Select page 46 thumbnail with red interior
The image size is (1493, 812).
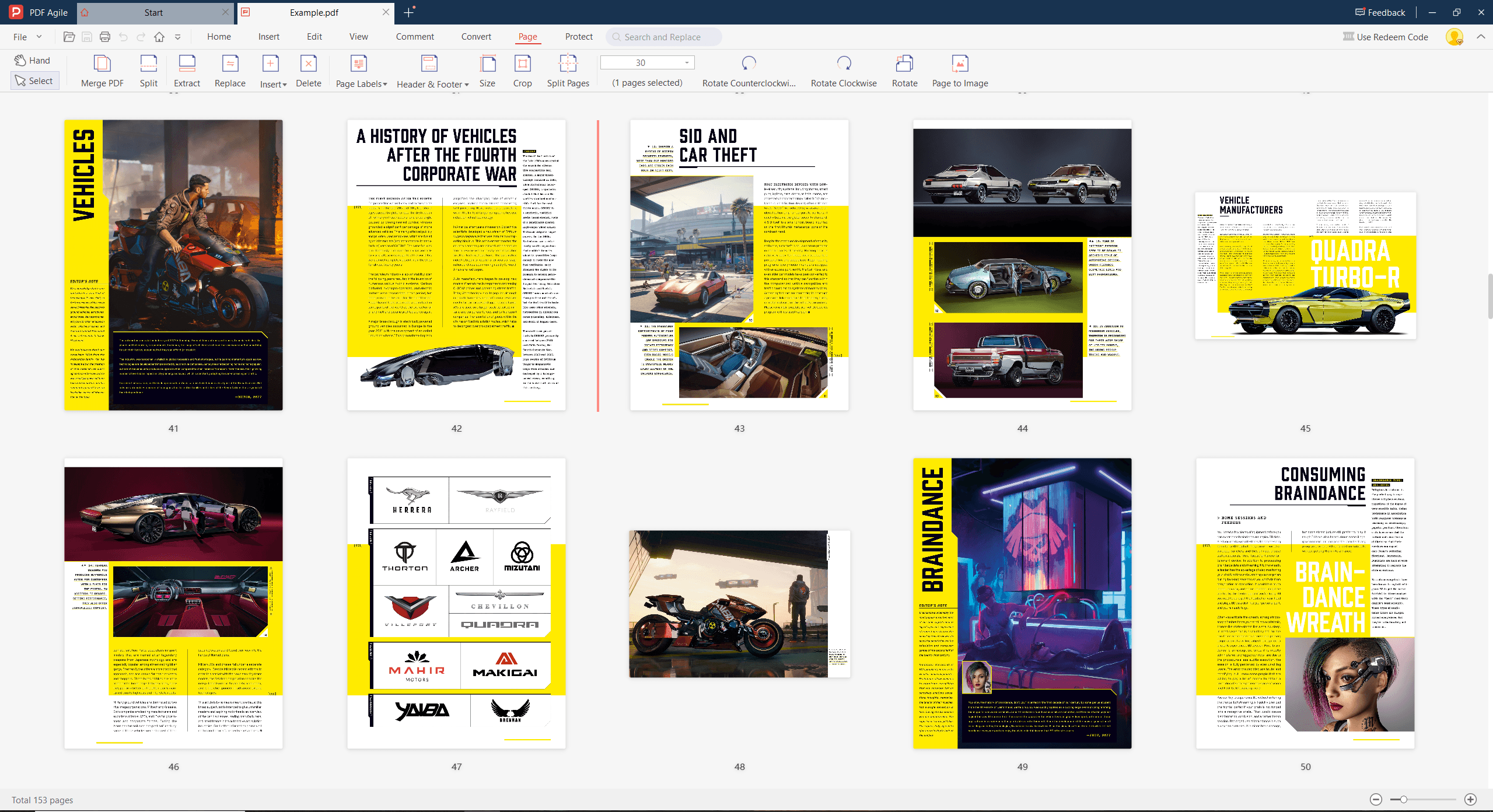[173, 603]
